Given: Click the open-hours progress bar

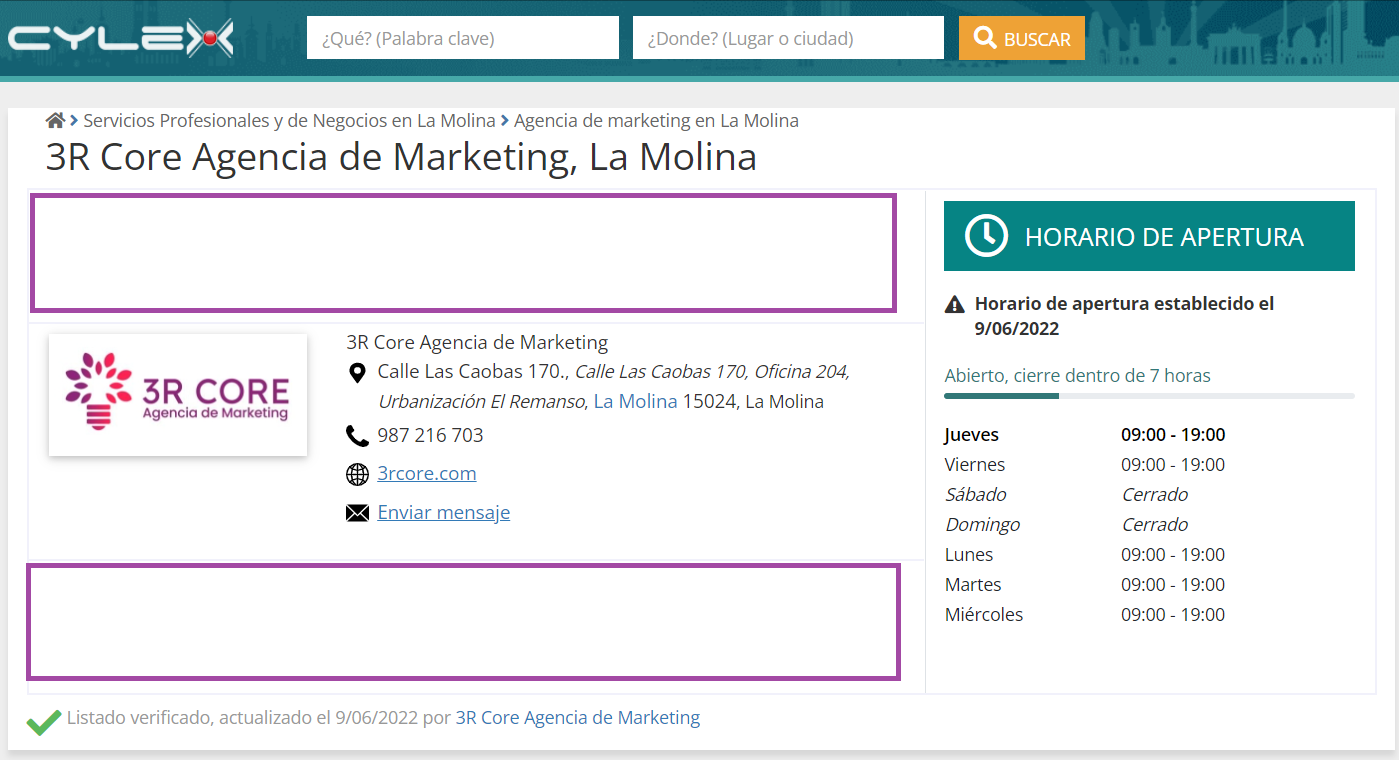Looking at the screenshot, I should coord(1149,396).
